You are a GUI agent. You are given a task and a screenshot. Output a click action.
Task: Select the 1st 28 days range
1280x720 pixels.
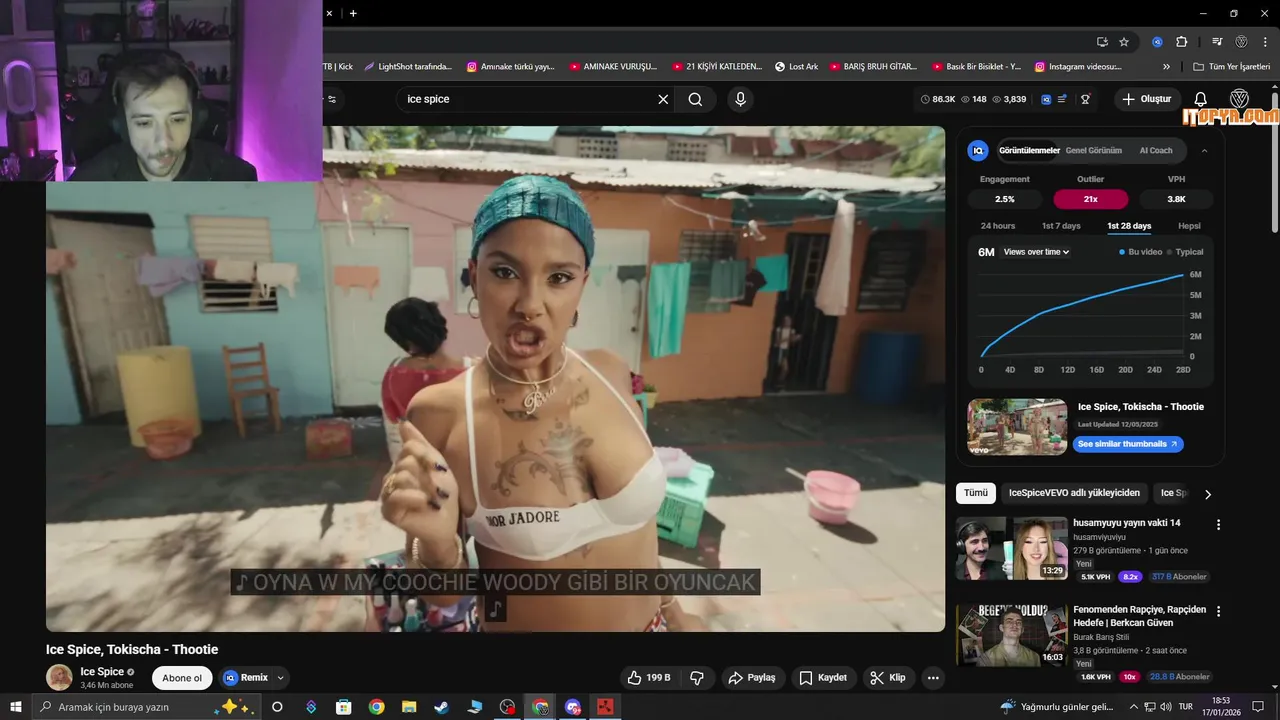(x=1128, y=226)
